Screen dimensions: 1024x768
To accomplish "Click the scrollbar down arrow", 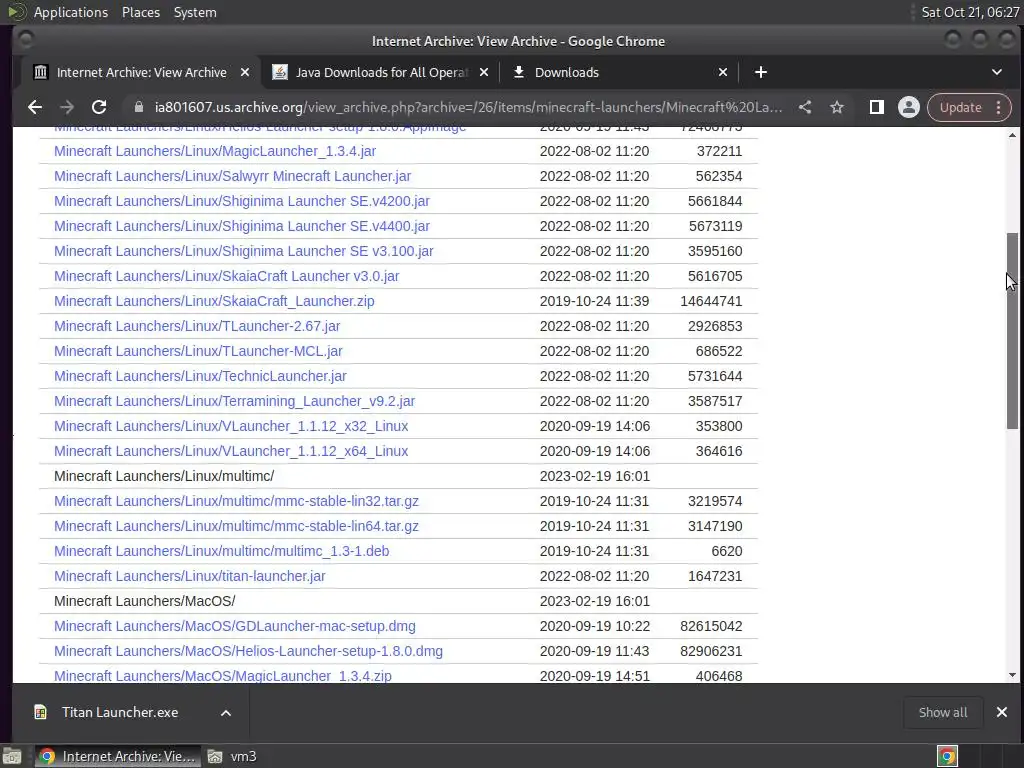I will (1012, 675).
